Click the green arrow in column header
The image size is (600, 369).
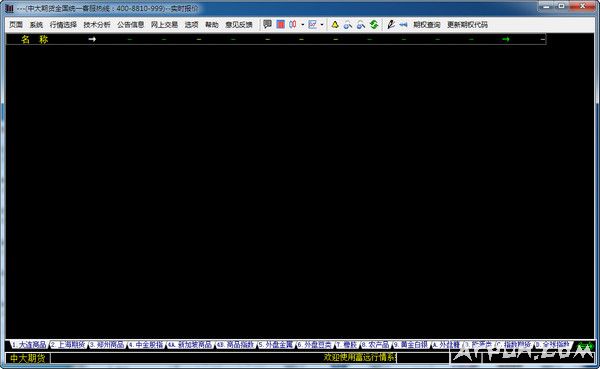(506, 39)
